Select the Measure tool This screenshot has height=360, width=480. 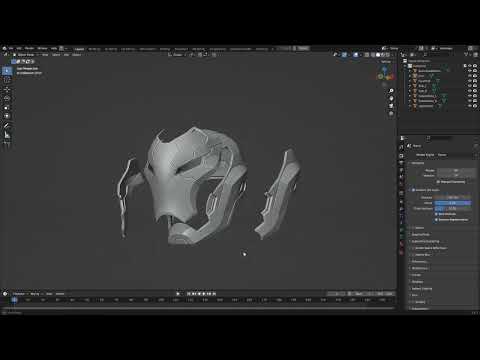pos(7,135)
